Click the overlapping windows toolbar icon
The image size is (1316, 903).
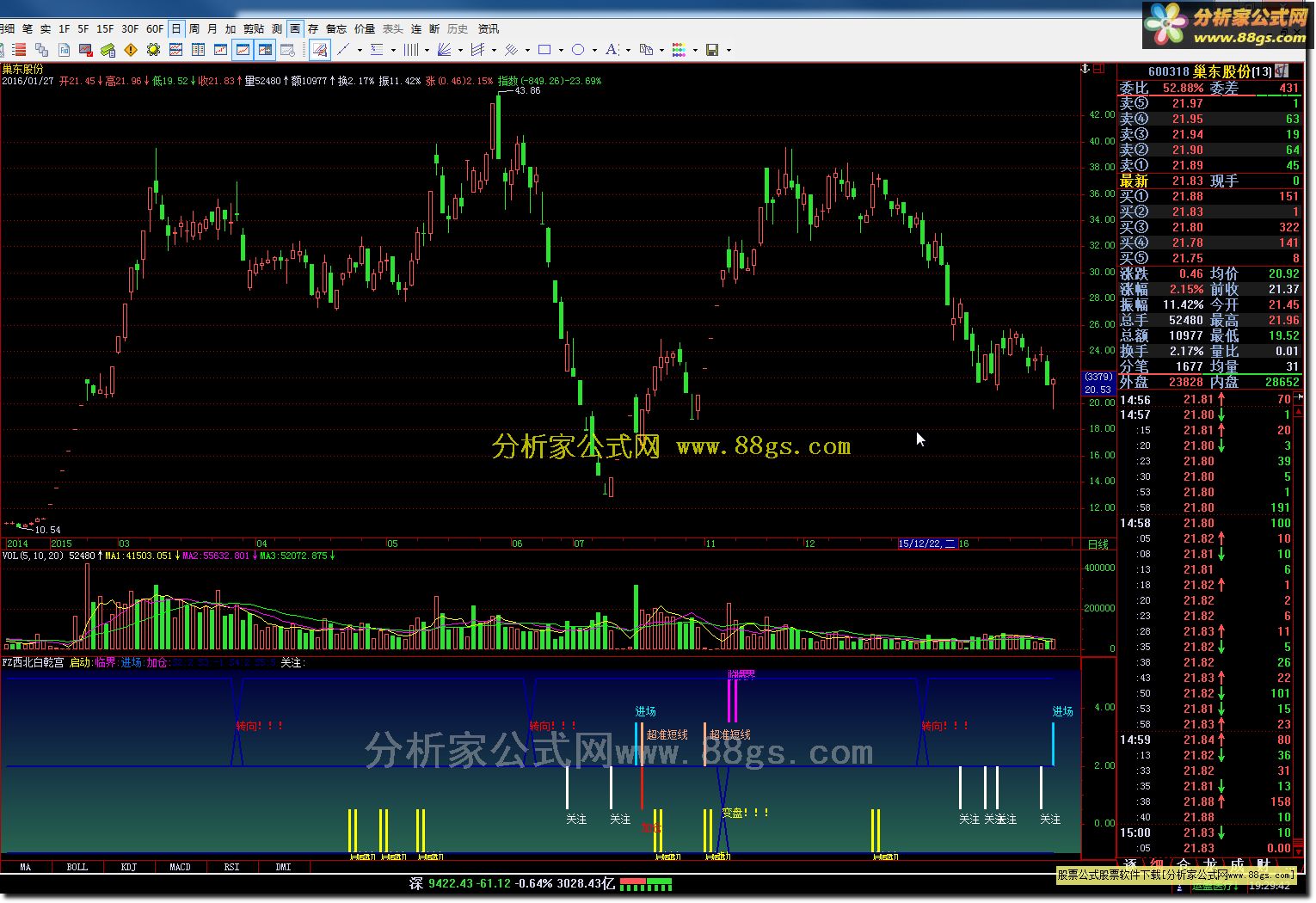click(x=41, y=50)
